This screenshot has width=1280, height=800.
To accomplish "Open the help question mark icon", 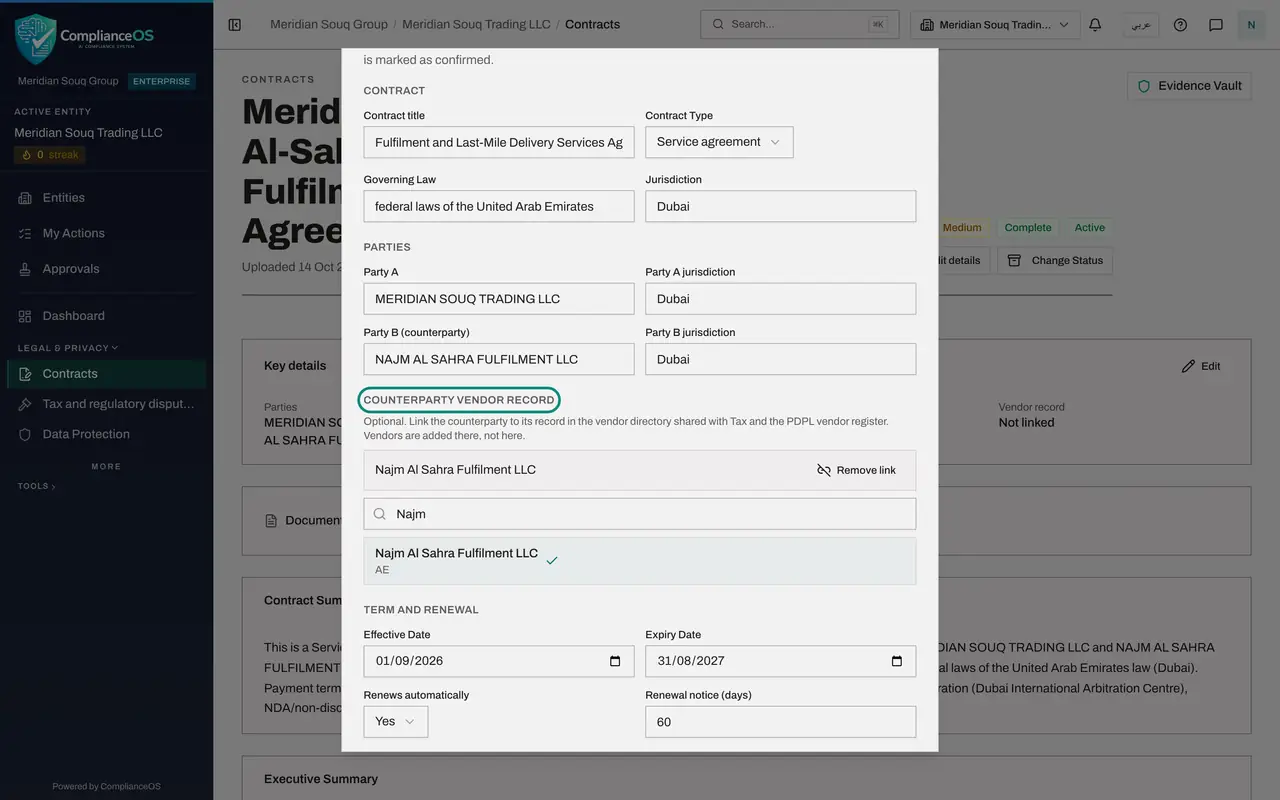I will click(x=1180, y=25).
